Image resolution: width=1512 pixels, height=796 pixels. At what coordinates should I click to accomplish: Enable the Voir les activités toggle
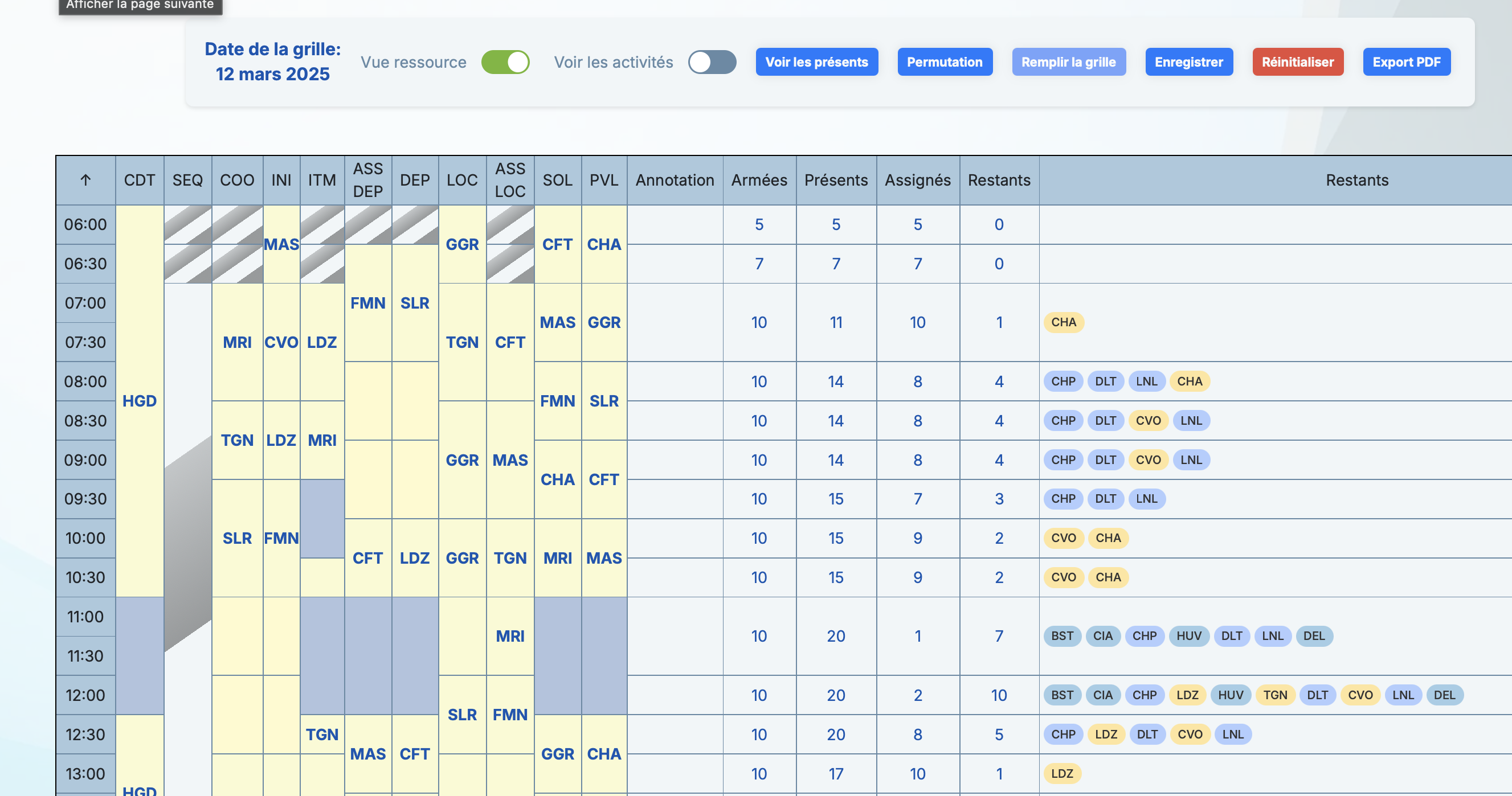pos(712,61)
